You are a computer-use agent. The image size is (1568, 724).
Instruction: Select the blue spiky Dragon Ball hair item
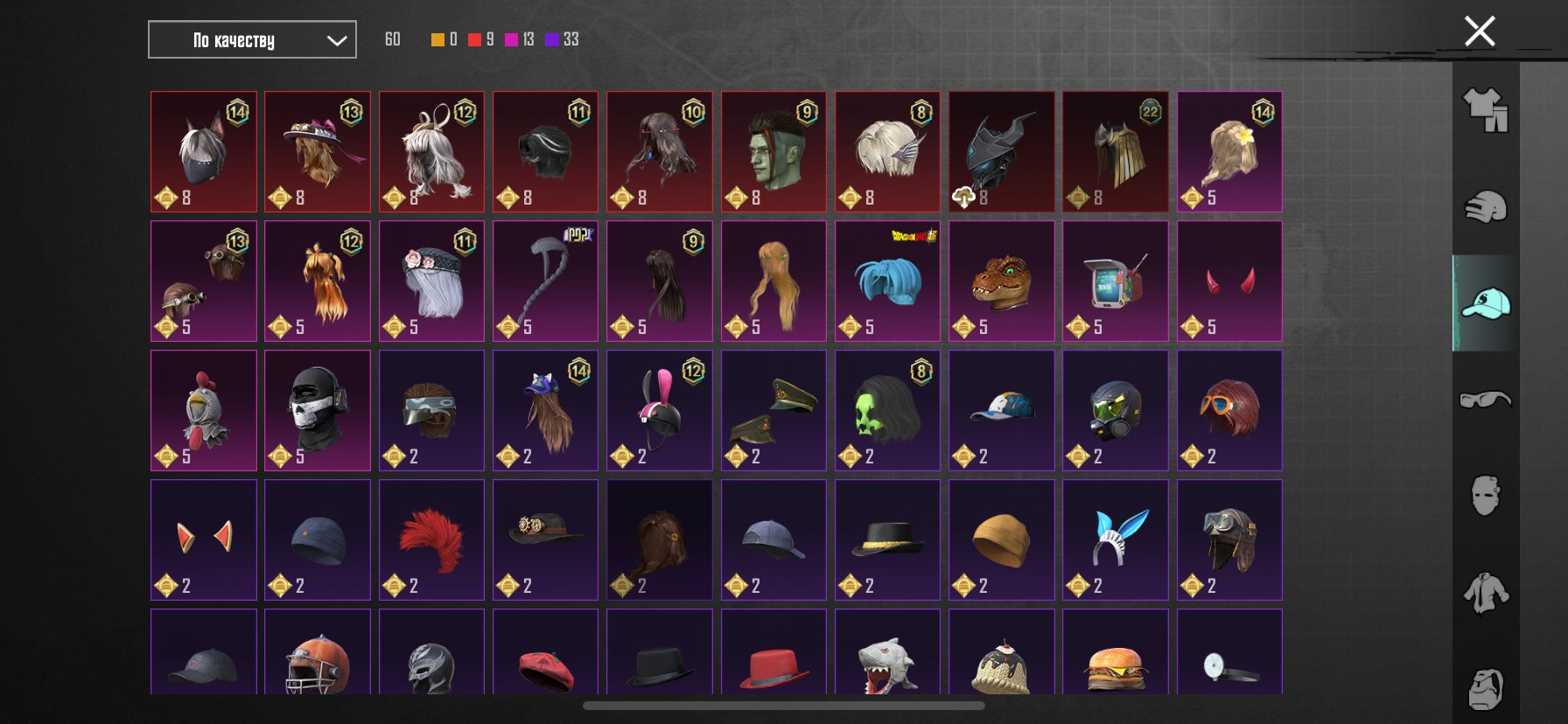887,282
